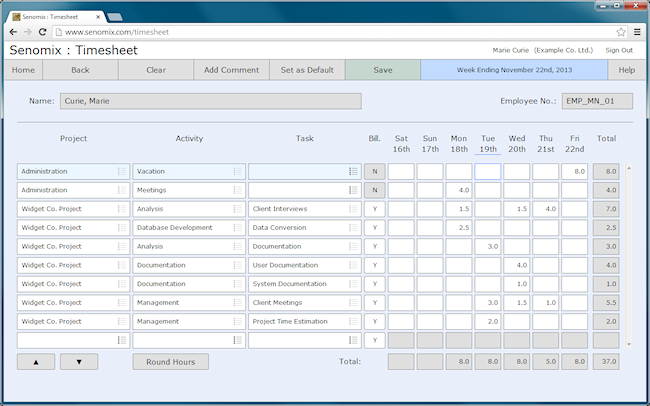
Task: Open project list icon in Vacation row
Action: tap(122, 171)
